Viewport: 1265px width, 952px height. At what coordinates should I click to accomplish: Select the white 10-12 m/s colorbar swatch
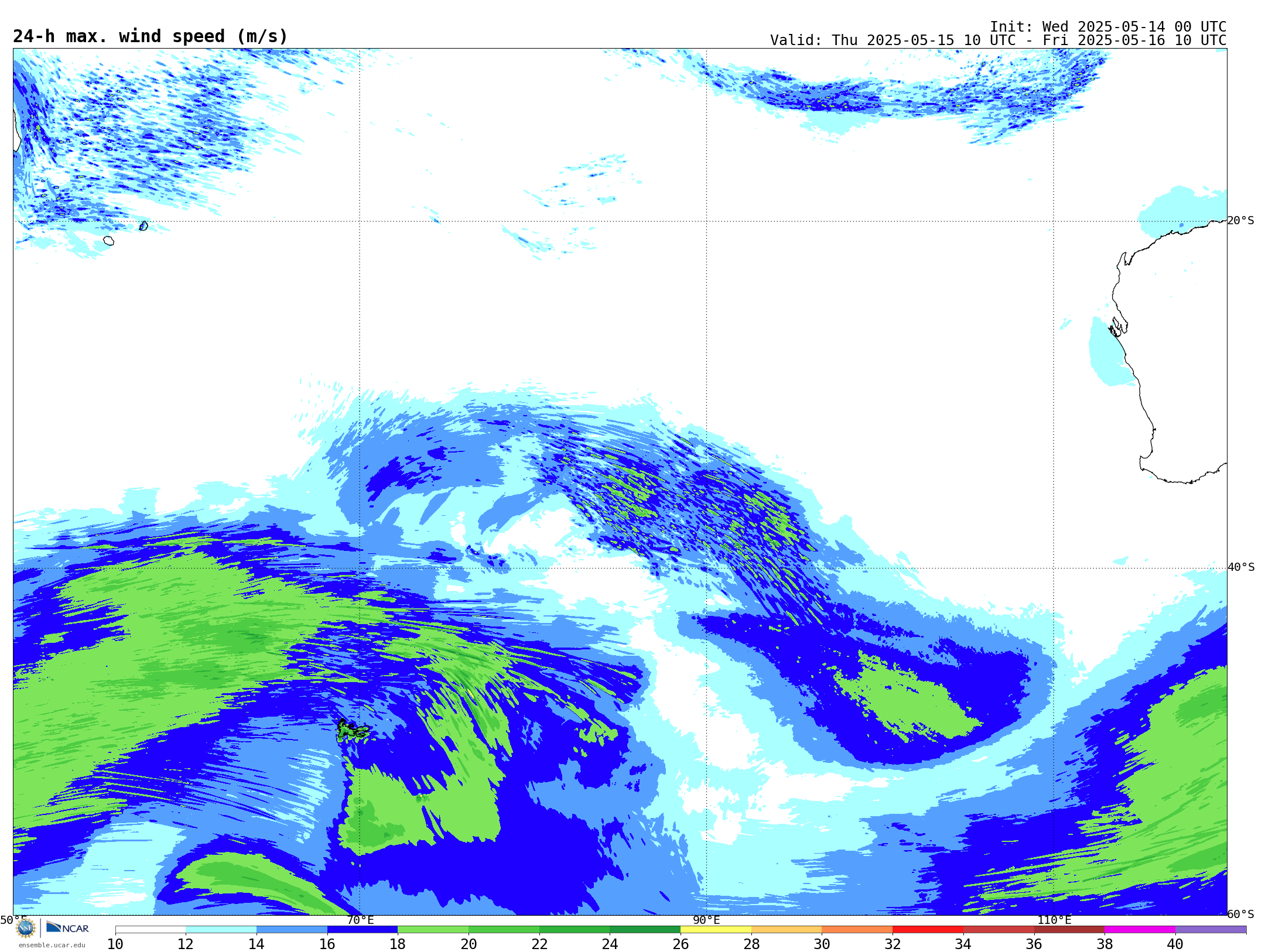(x=151, y=930)
